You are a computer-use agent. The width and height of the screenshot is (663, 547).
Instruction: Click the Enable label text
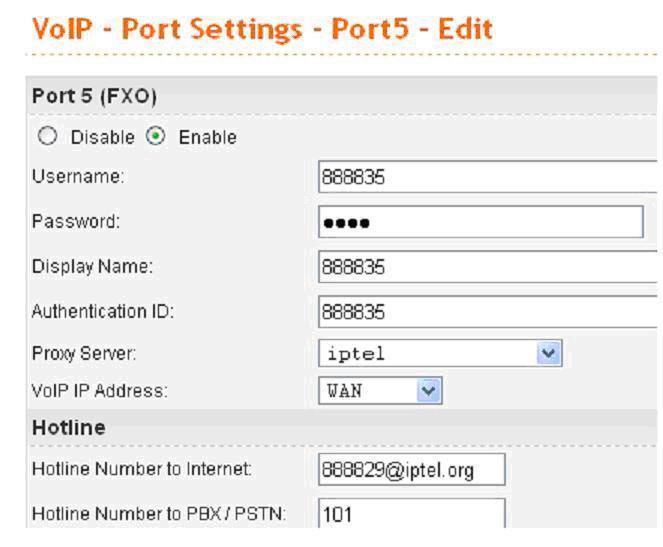(208, 137)
